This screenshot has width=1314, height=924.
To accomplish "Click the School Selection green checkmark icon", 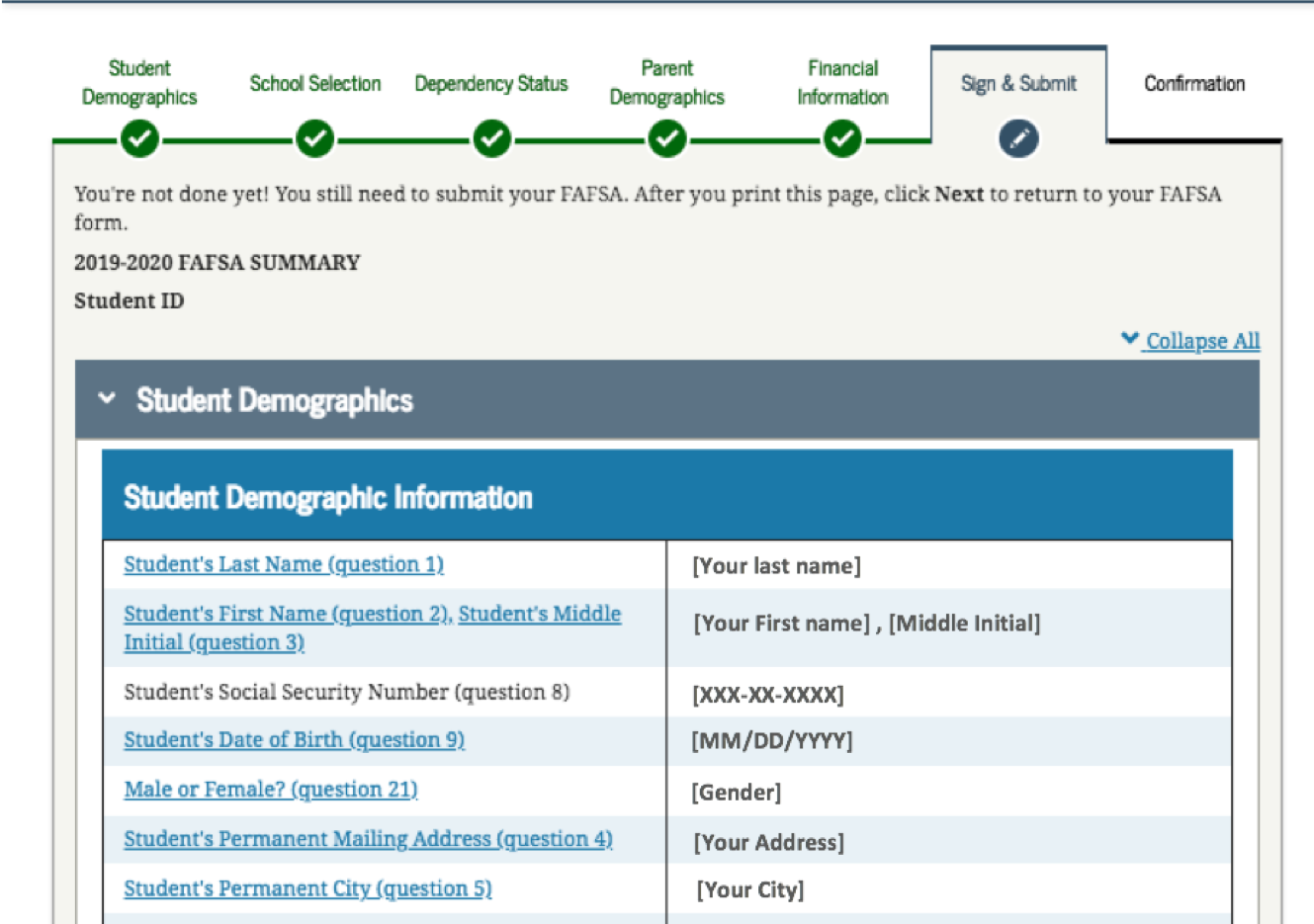I will point(315,139).
